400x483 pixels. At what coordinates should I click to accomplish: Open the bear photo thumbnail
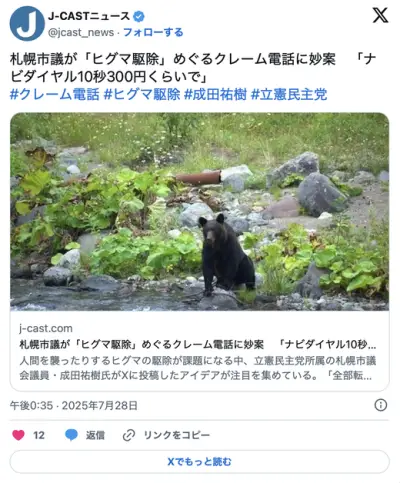(199, 212)
